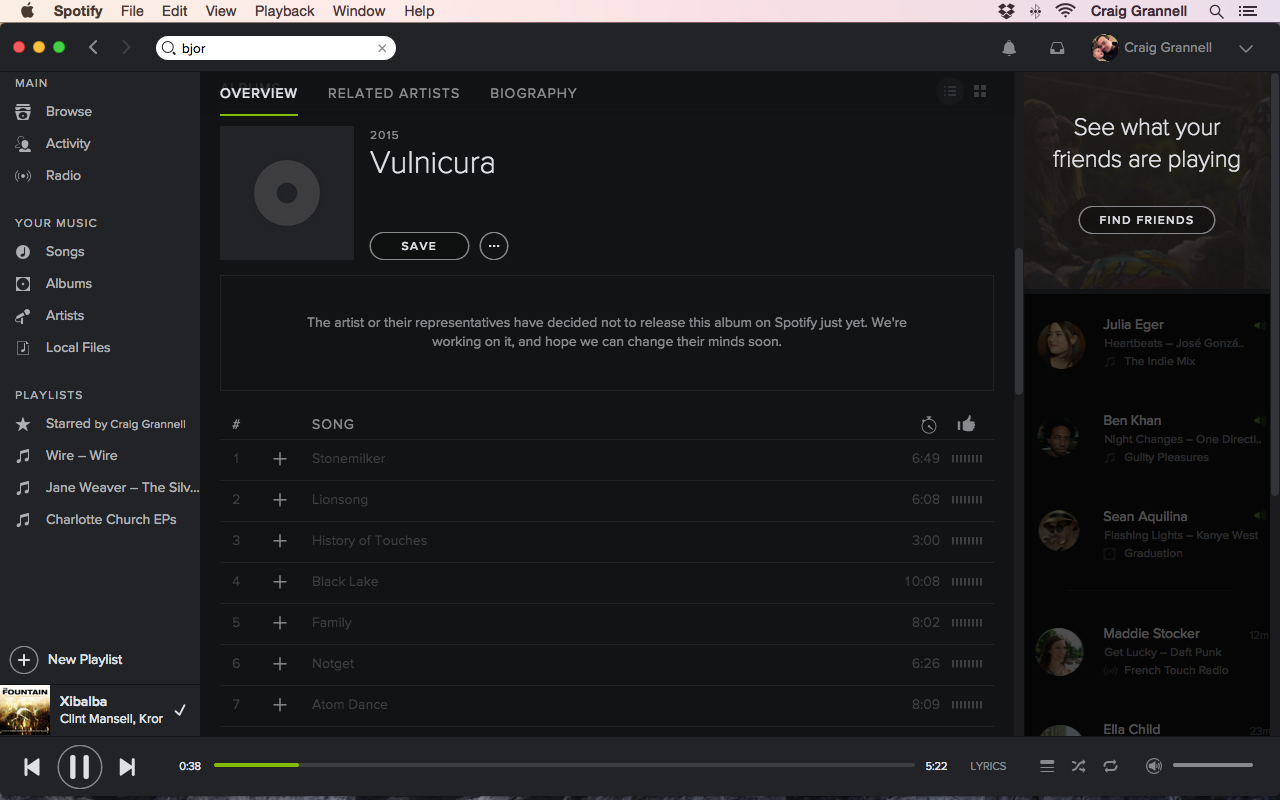
Task: Open Spotlight search in menu bar
Action: click(1216, 11)
